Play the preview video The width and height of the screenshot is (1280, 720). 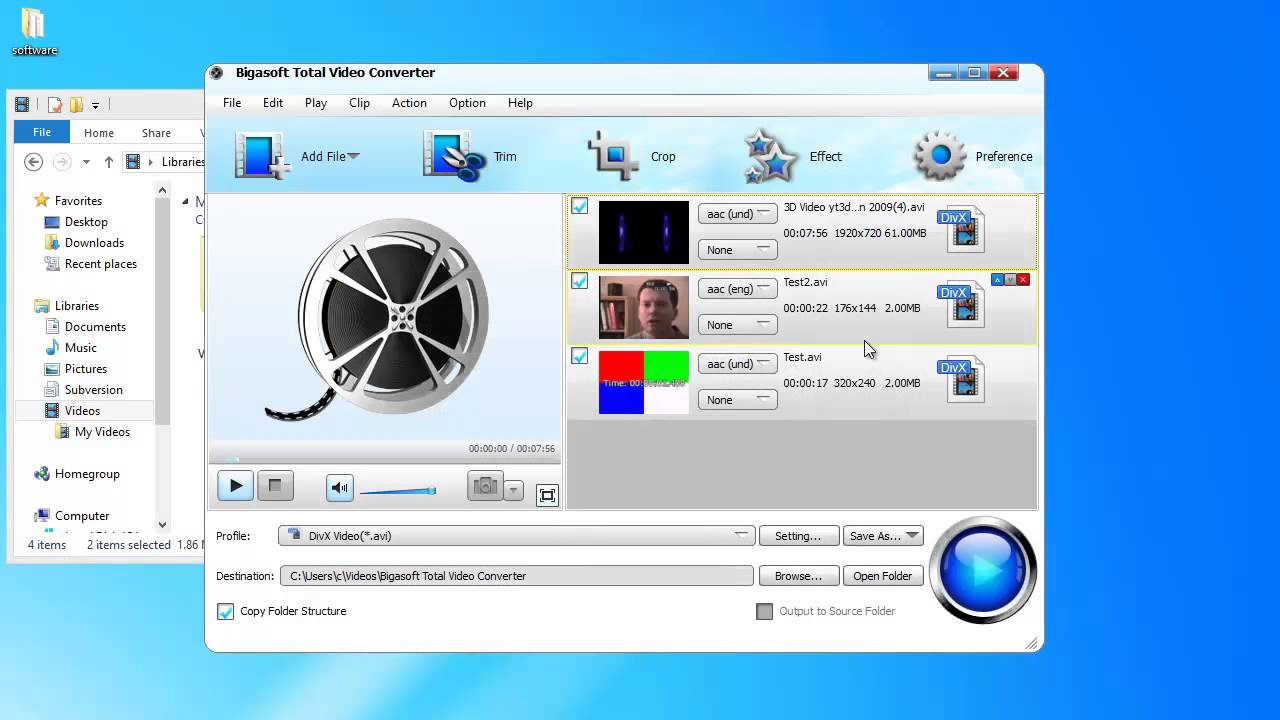pos(236,487)
